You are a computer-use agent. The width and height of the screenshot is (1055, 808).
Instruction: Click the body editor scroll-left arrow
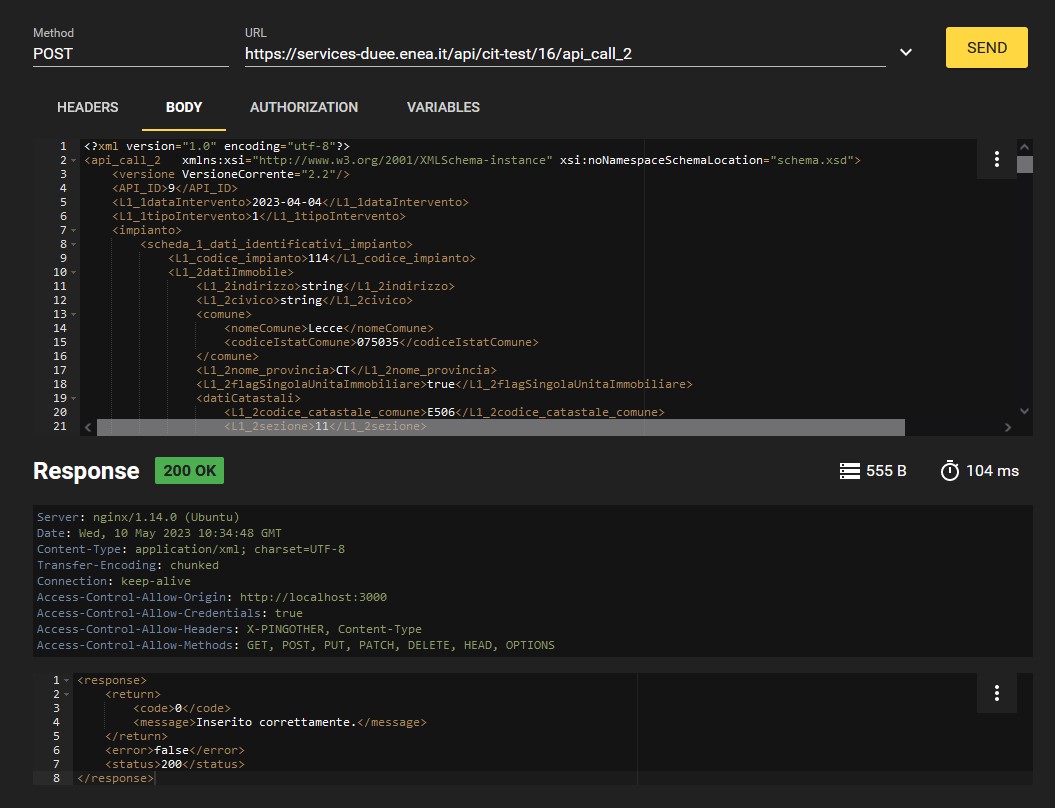click(87, 427)
